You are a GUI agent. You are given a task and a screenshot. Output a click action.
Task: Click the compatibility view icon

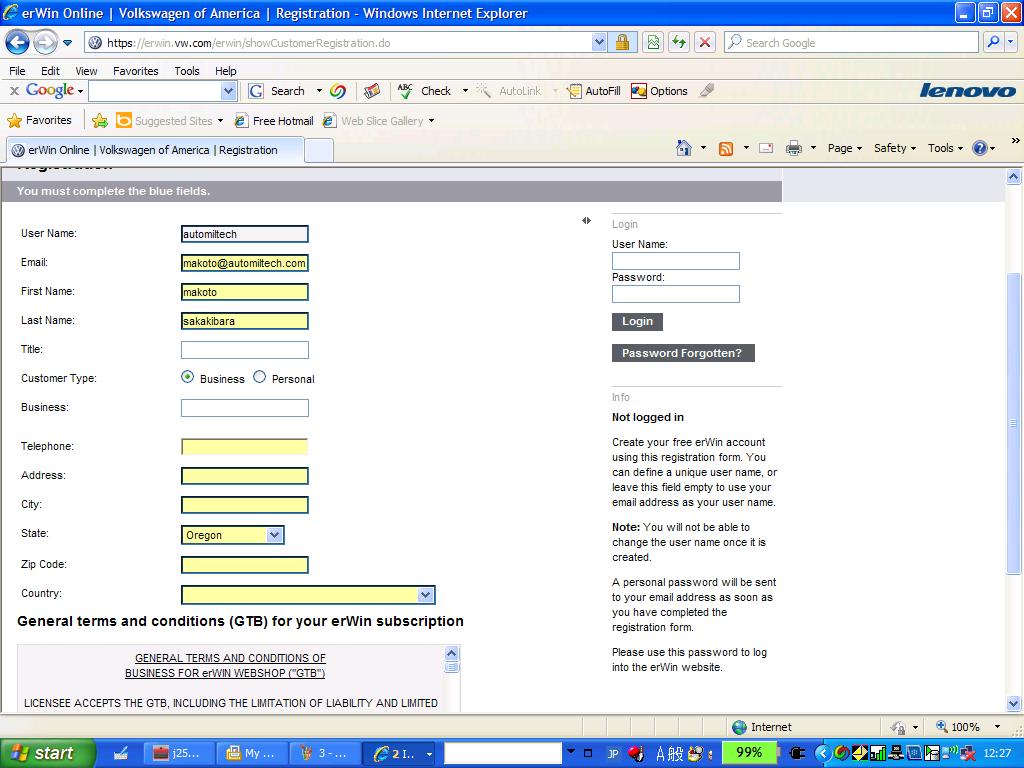(652, 43)
